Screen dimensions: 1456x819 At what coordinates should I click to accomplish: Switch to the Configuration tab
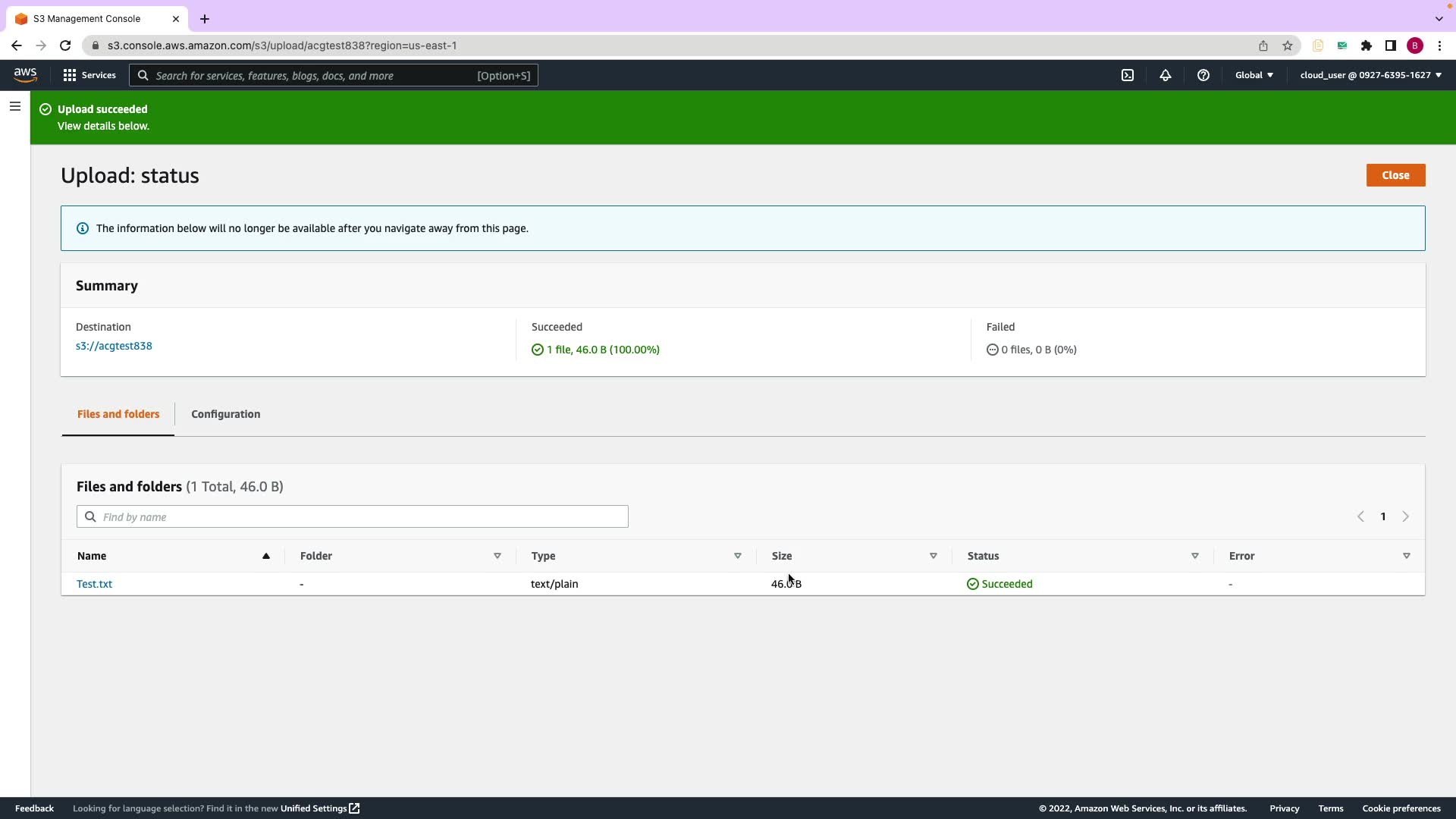coord(225,414)
